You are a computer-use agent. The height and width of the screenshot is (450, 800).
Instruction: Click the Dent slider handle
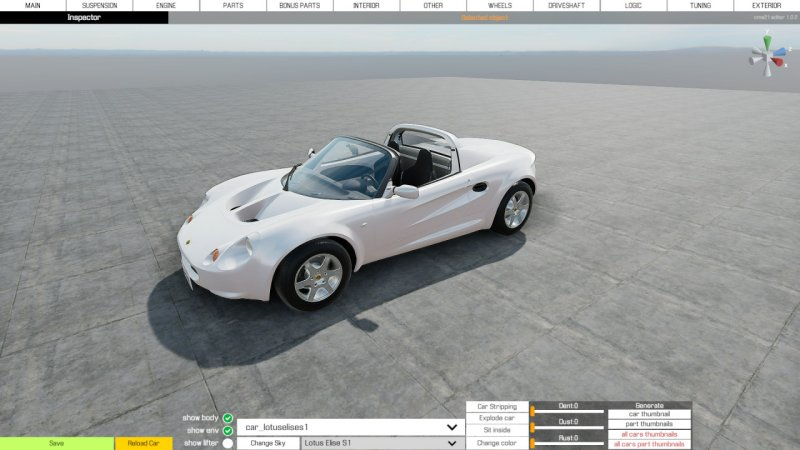(533, 411)
